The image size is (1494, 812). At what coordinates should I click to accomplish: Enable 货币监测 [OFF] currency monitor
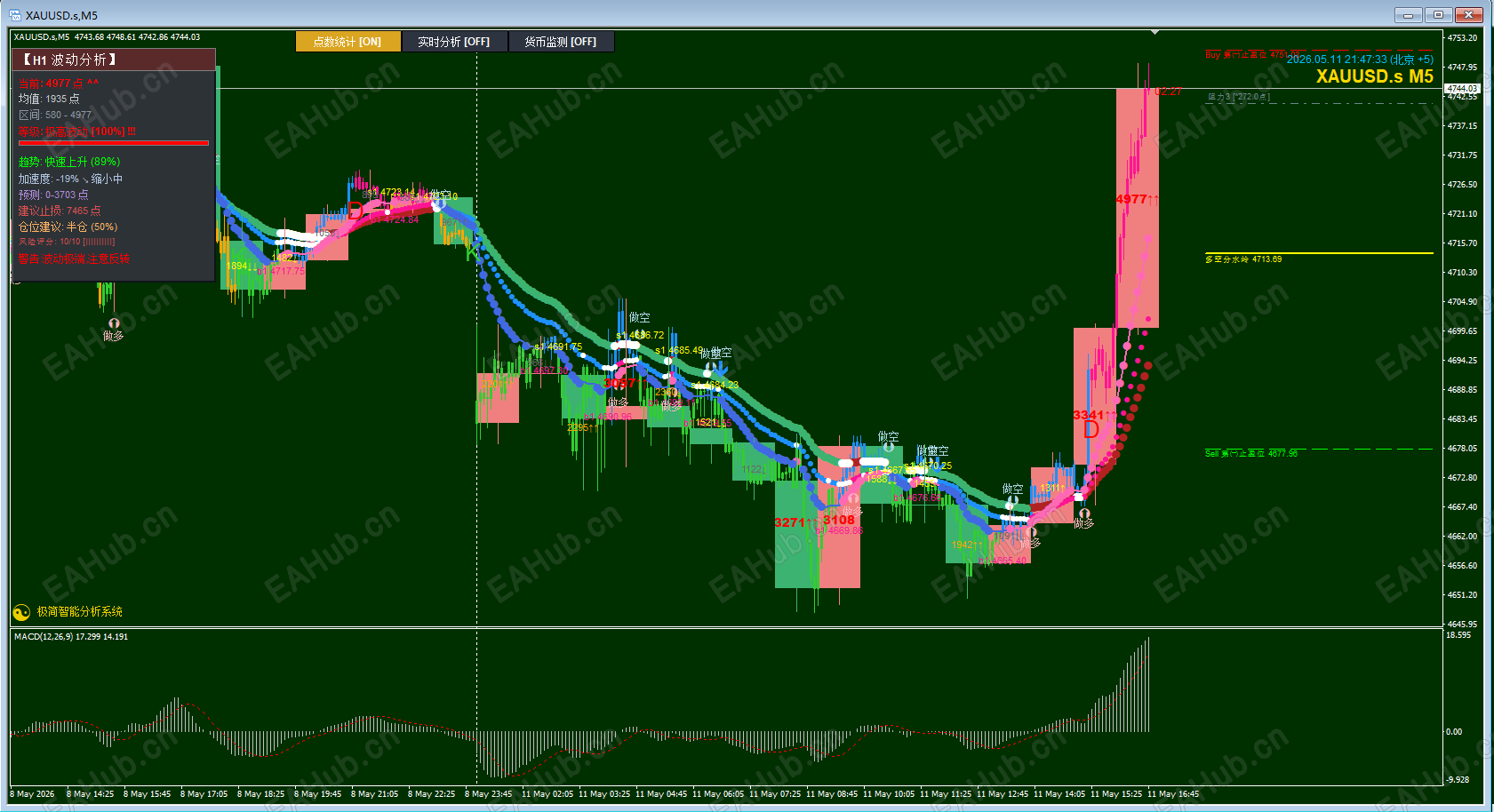pyautogui.click(x=561, y=42)
